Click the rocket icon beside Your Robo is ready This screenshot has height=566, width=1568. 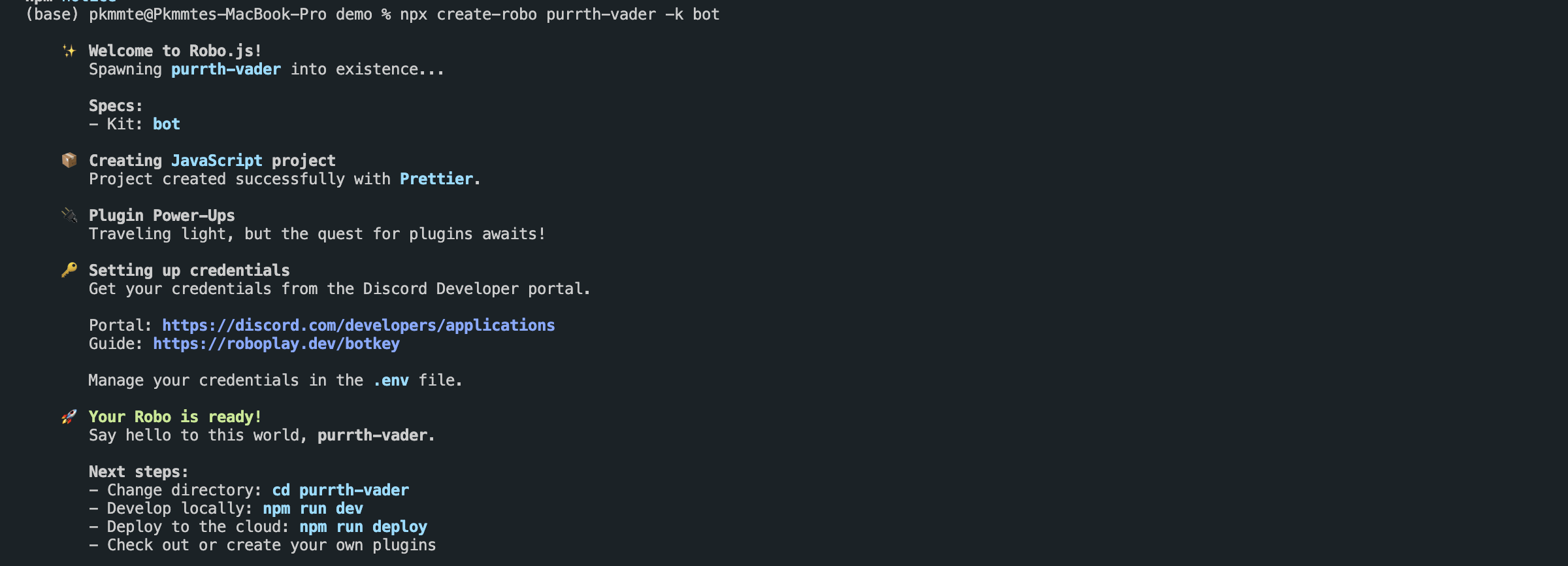point(69,416)
